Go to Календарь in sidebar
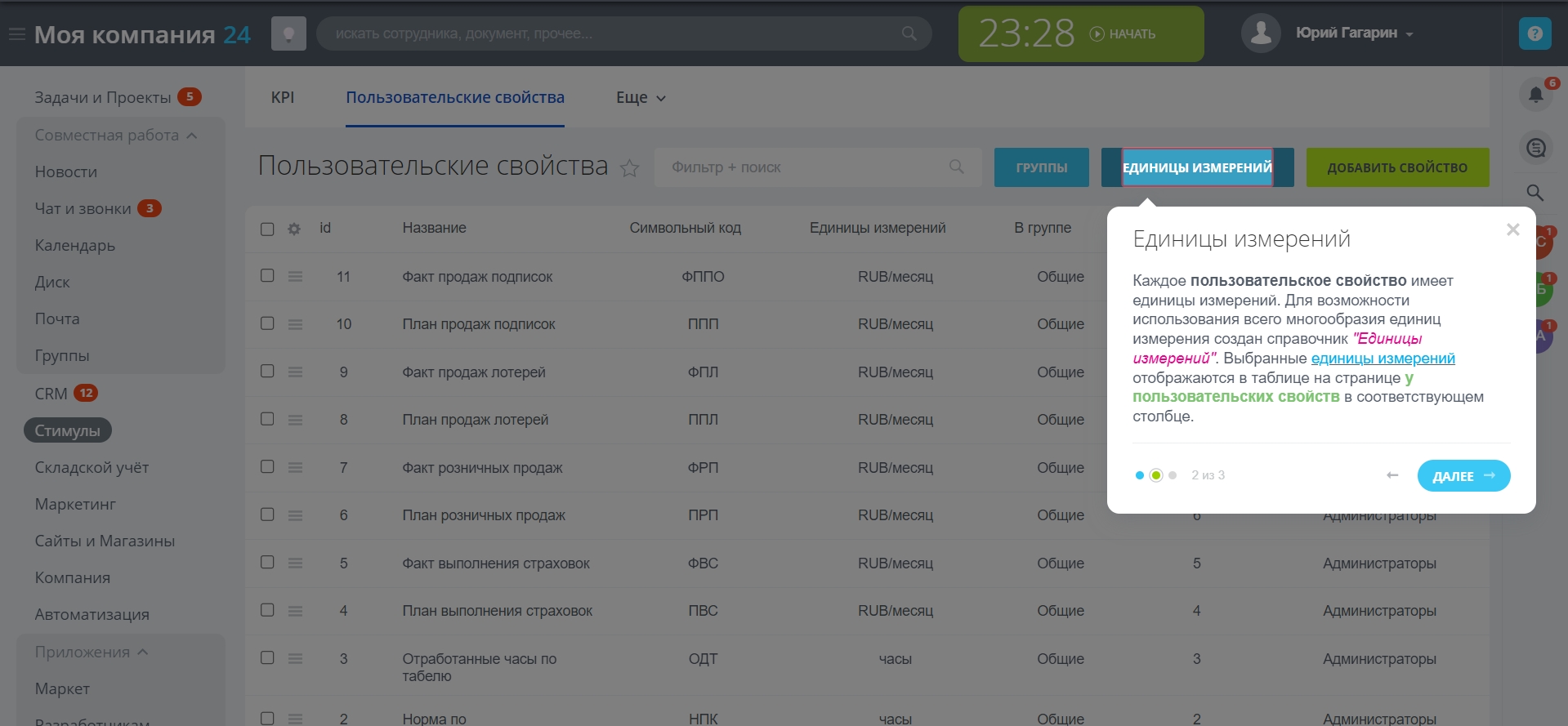1568x726 pixels. click(x=74, y=246)
